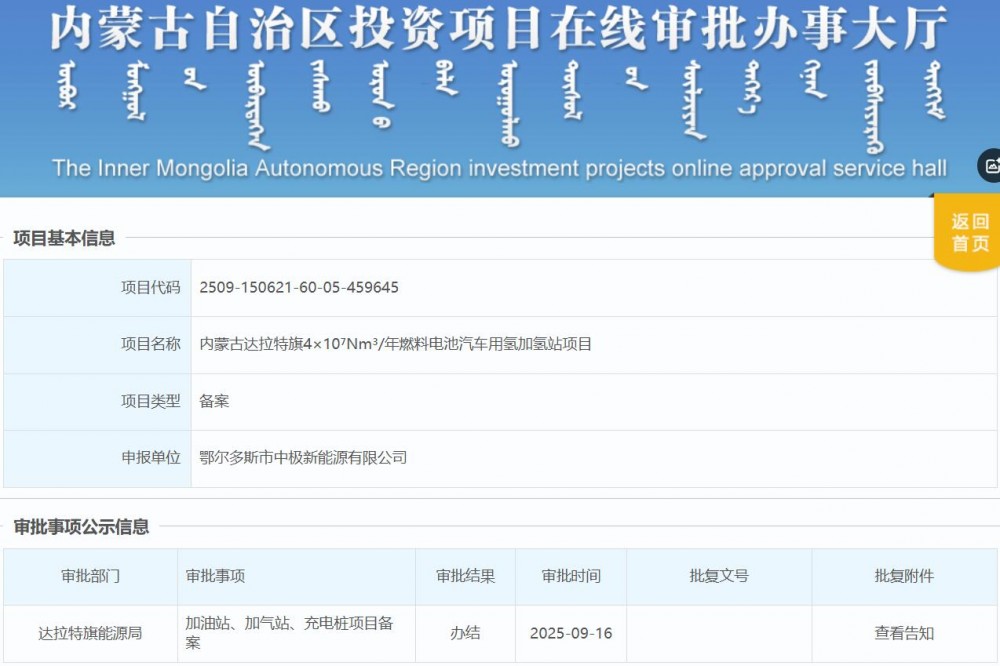Click the English Inner Mongolia banner subtitle
Image resolution: width=1000 pixels, height=666 pixels.
499,167
